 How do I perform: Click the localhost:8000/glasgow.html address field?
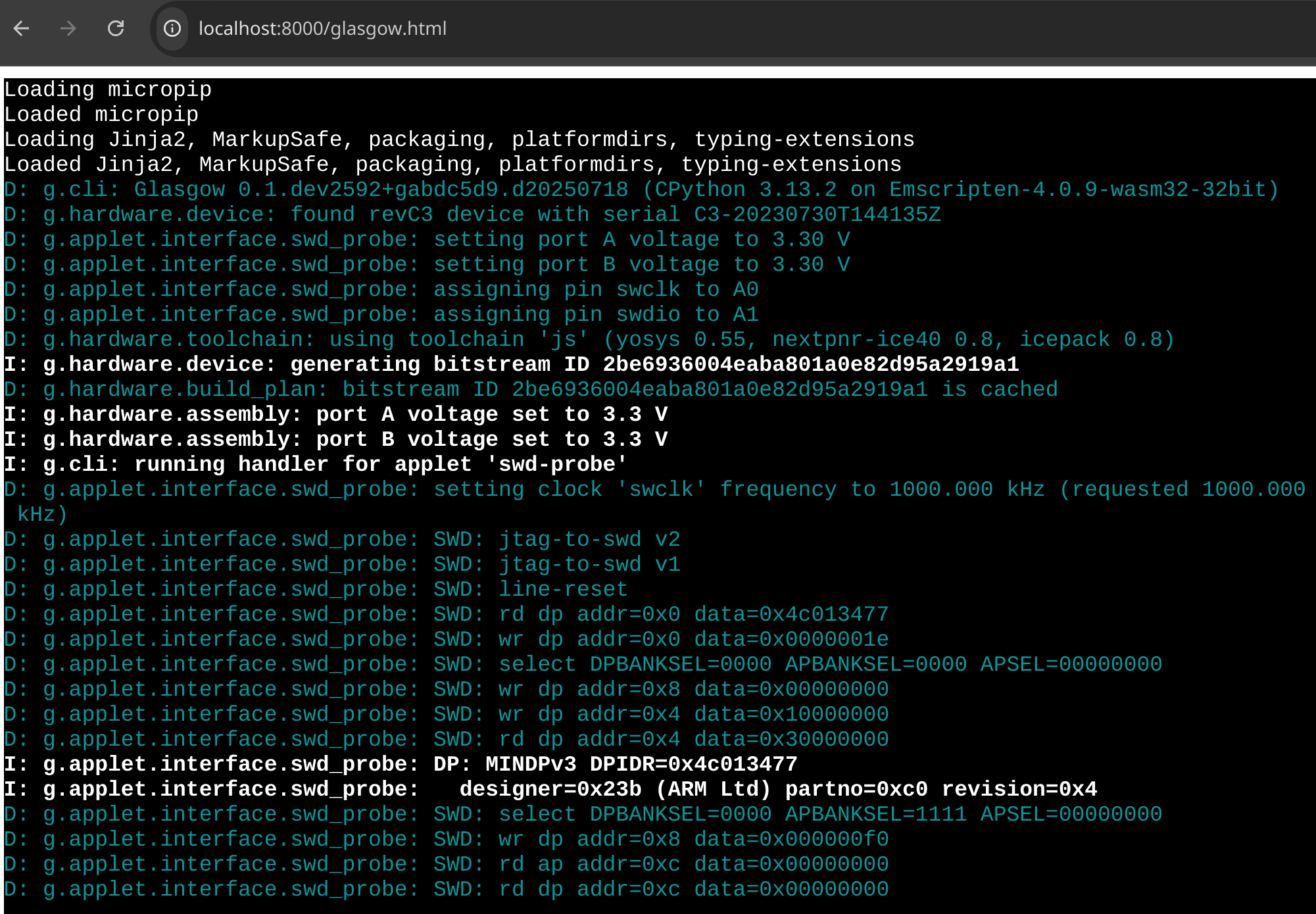(x=322, y=28)
